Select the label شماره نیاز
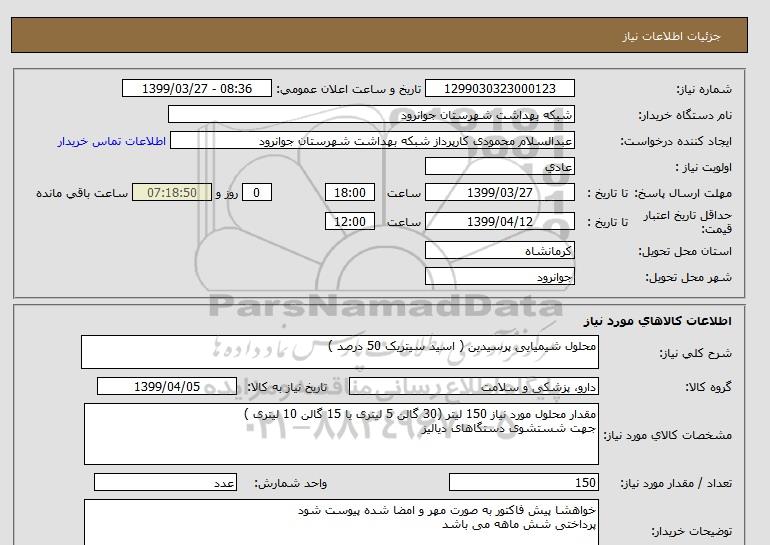 [704, 89]
